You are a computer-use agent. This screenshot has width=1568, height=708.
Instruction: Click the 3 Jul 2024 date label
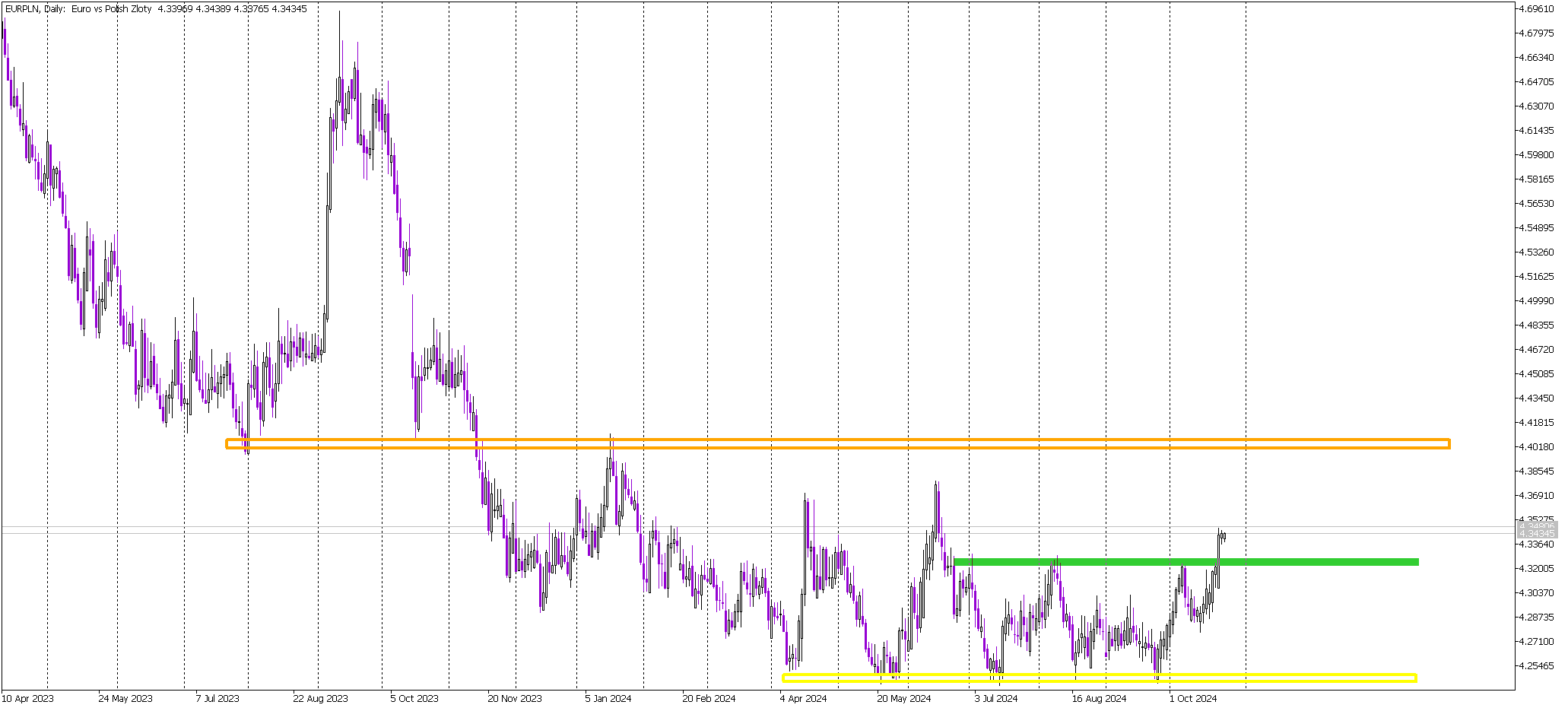996,699
